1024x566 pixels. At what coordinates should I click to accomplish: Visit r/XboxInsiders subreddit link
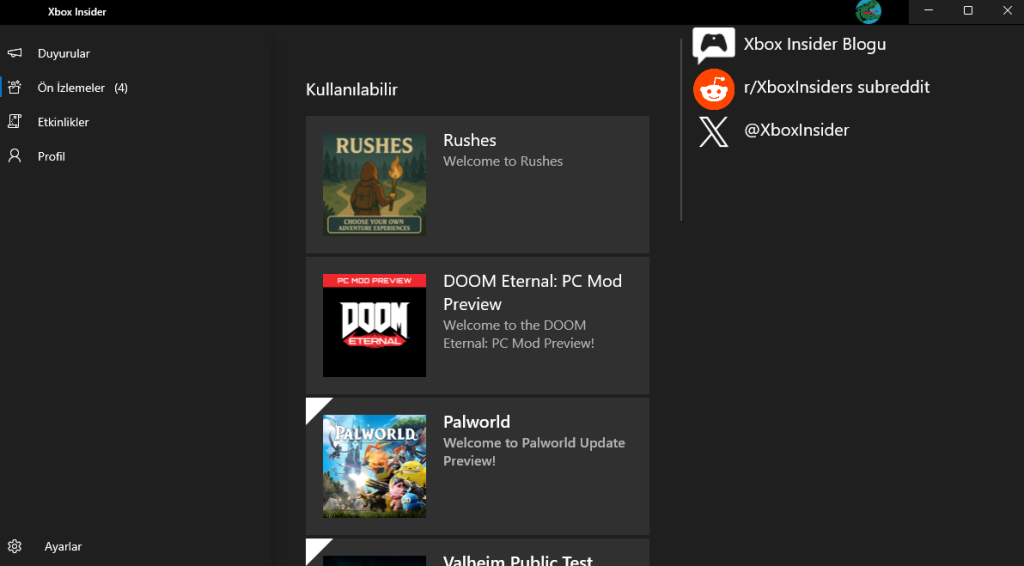837,87
